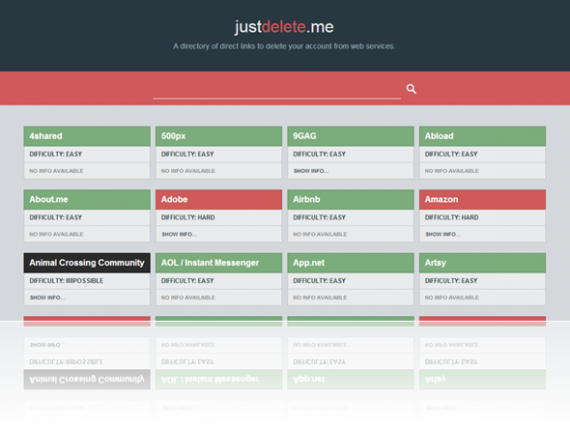Click 'Difficulty: Hard' under Adobe
This screenshot has height=427, width=570.
[x=188, y=217]
